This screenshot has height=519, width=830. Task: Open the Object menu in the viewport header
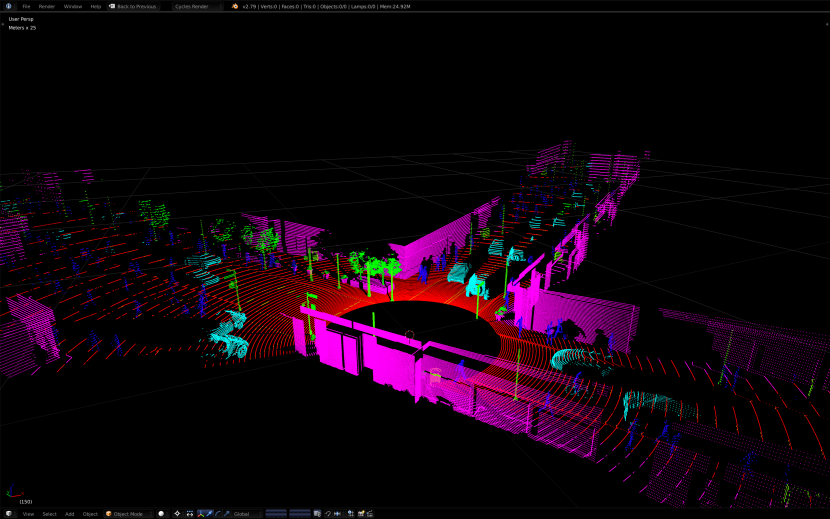90,514
